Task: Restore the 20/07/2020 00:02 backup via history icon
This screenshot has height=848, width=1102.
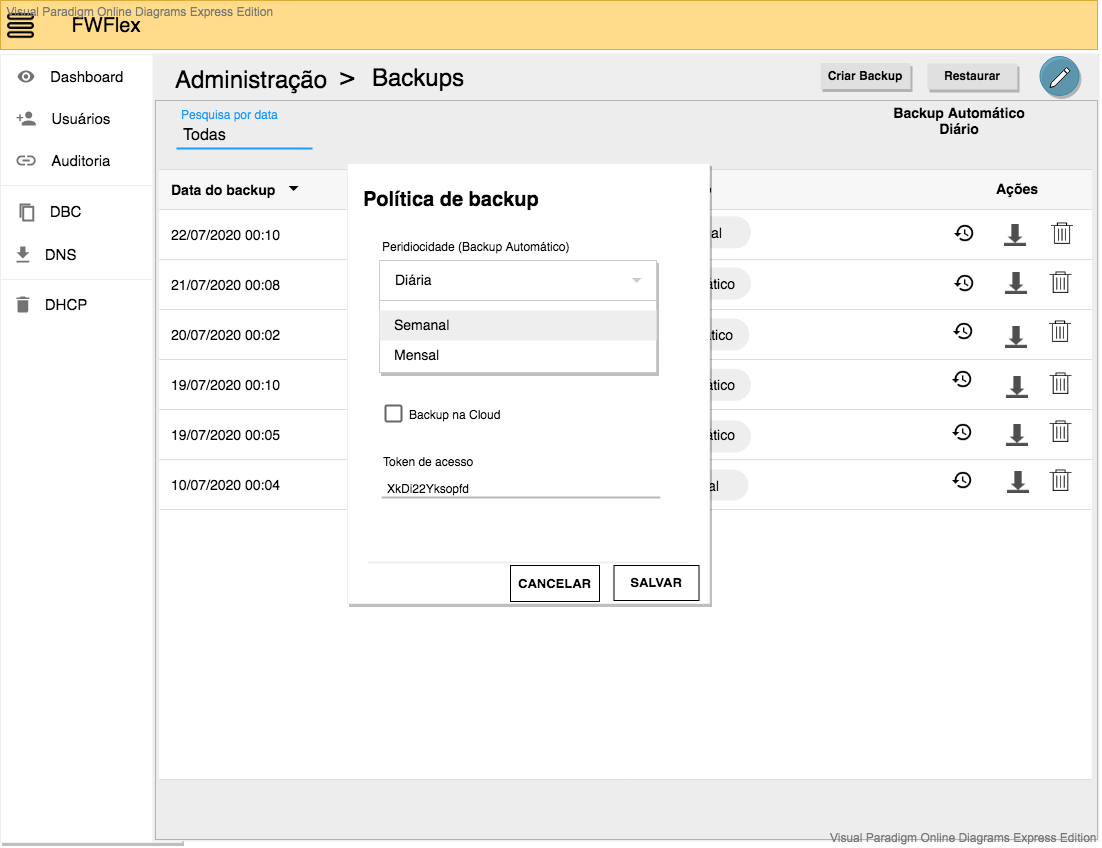Action: [x=963, y=331]
